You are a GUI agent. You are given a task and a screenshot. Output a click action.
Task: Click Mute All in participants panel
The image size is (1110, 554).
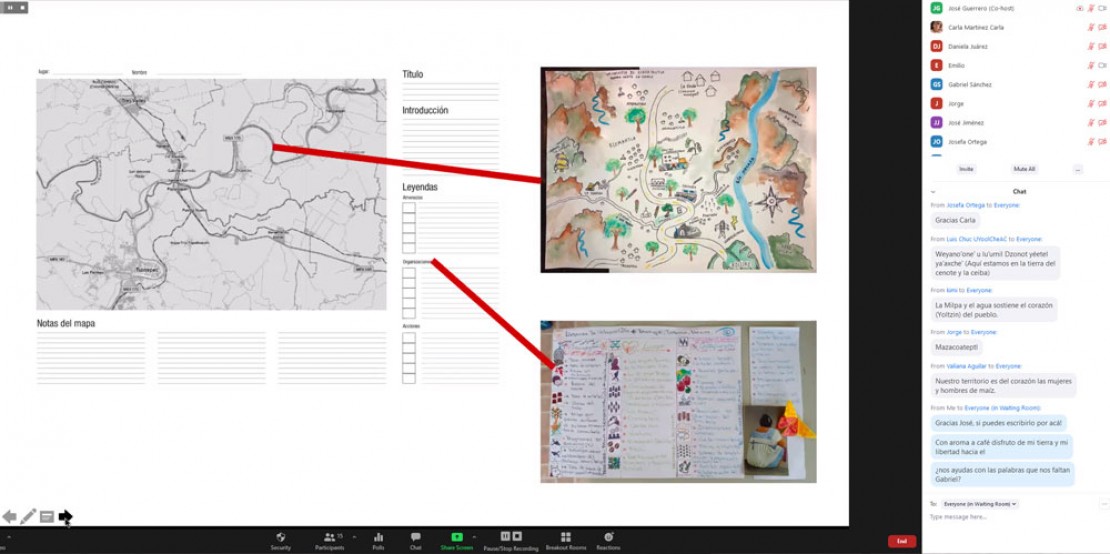(x=1024, y=169)
